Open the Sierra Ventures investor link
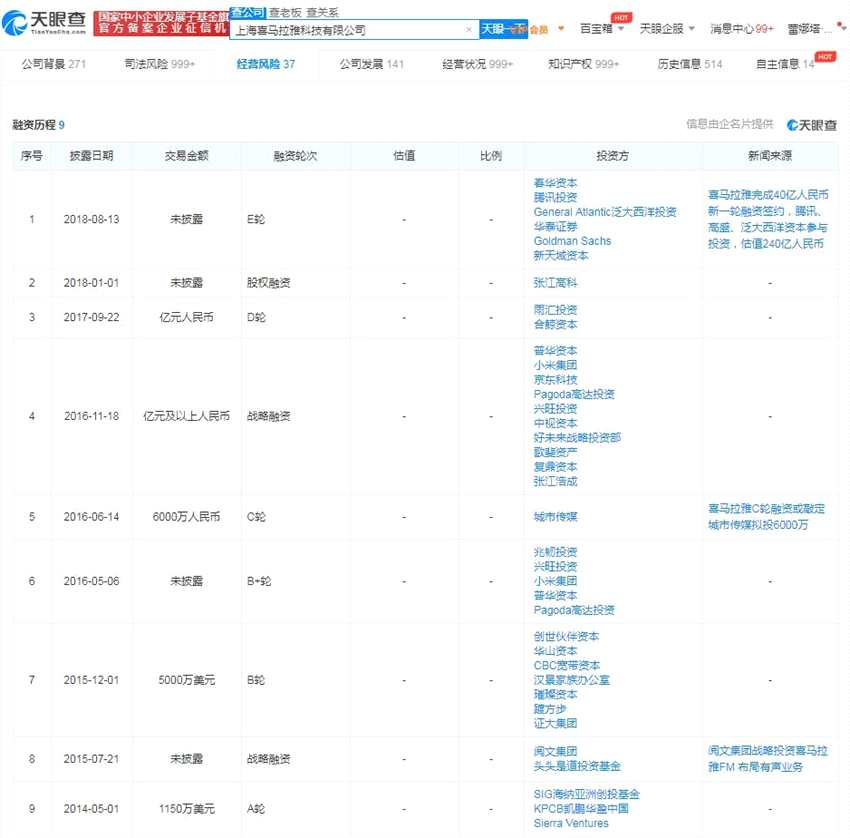Viewport: 850px width, 838px height. click(x=571, y=823)
